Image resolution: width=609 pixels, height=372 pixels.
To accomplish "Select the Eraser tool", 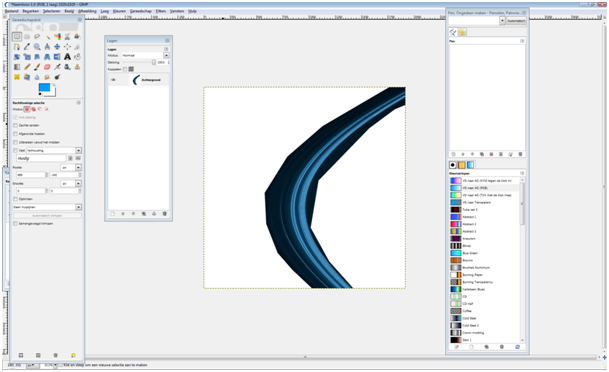I will (47, 67).
